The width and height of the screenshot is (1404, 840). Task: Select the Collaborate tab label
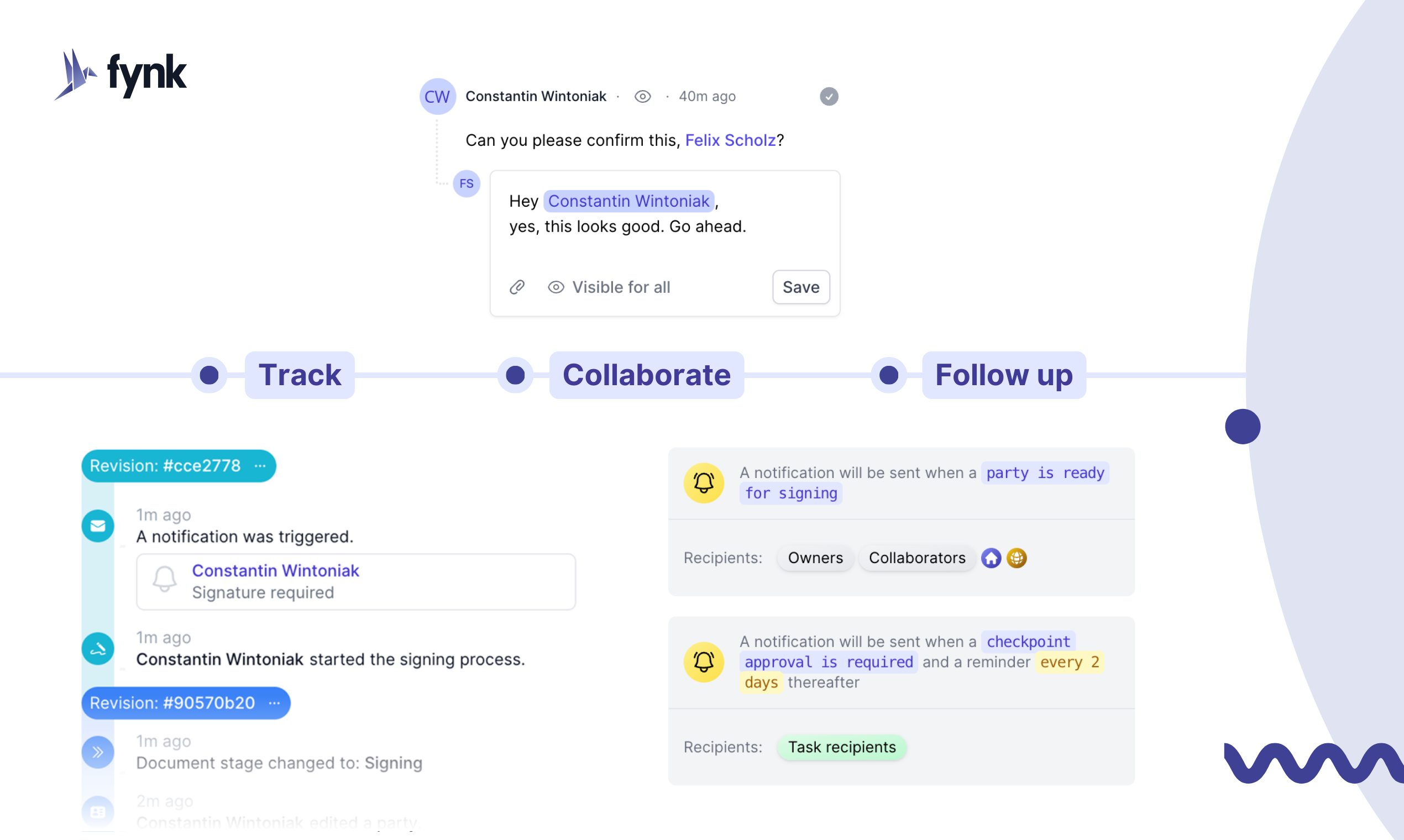click(x=647, y=375)
